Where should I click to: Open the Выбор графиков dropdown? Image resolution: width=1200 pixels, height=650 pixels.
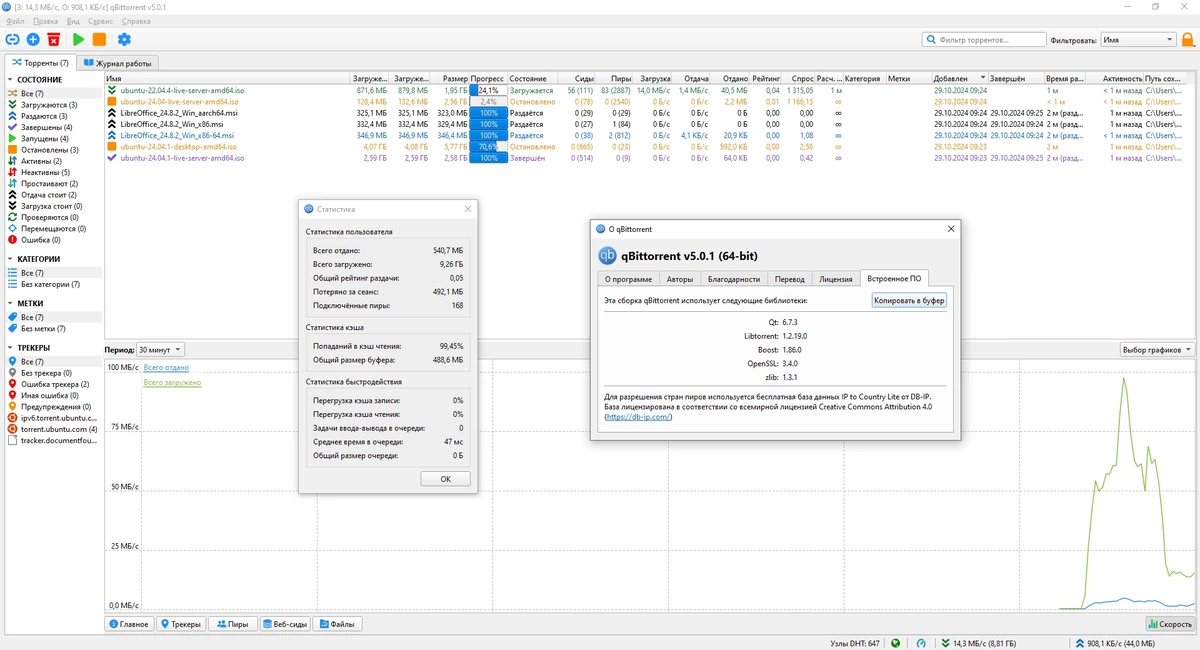click(1157, 350)
